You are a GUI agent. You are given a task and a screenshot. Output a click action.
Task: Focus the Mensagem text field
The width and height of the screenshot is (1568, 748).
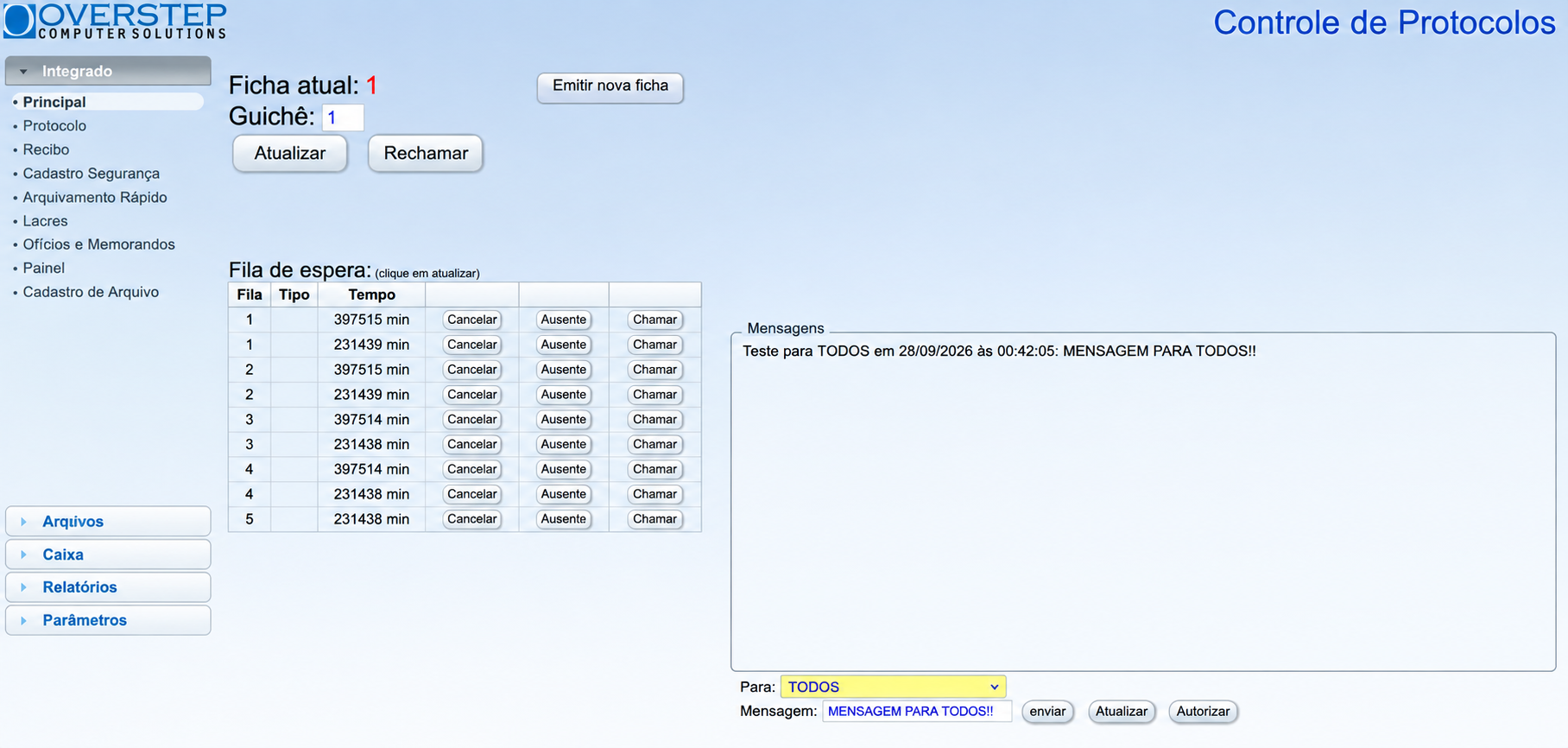917,712
